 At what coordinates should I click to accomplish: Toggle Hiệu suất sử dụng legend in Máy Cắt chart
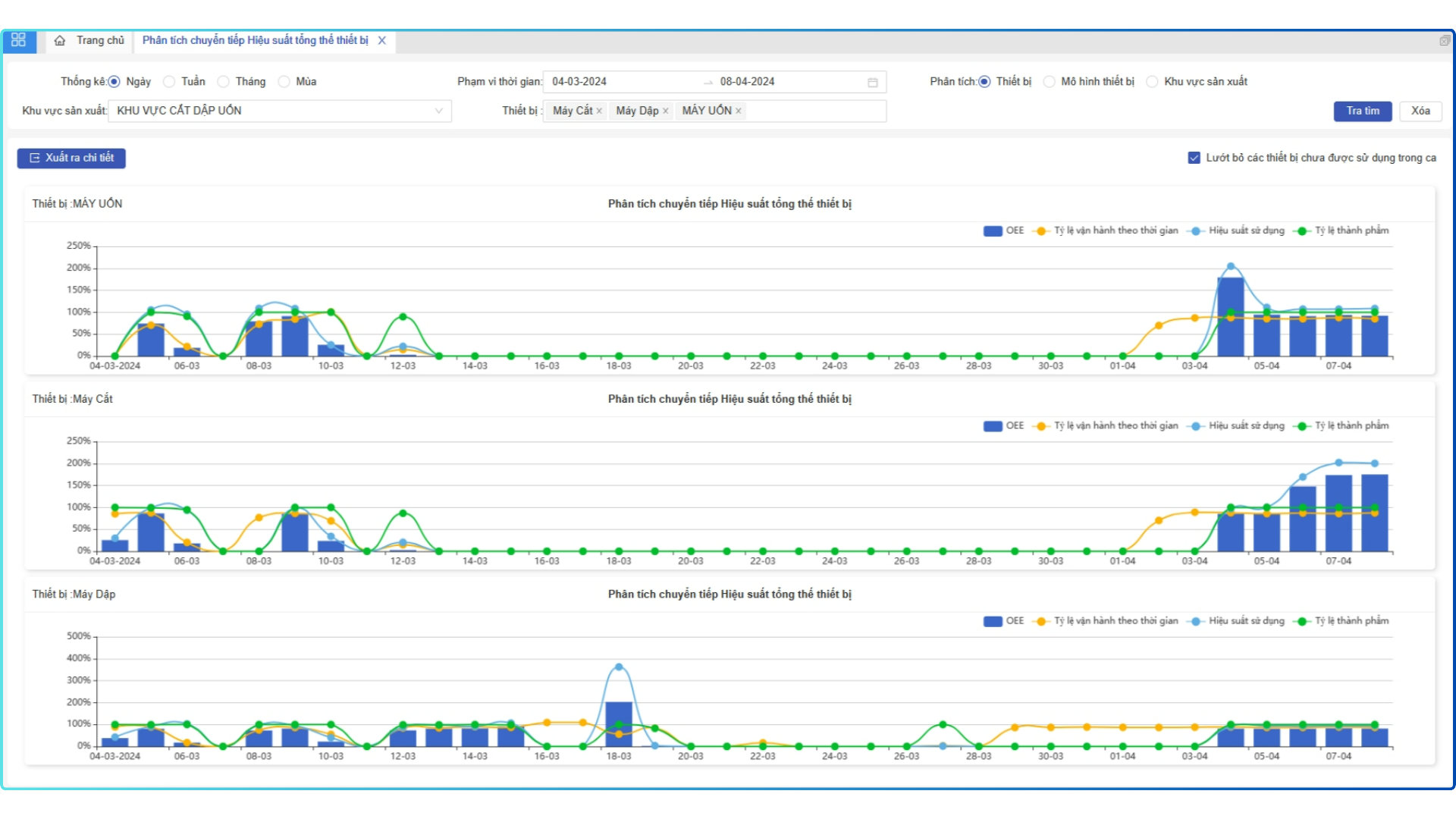(1237, 426)
